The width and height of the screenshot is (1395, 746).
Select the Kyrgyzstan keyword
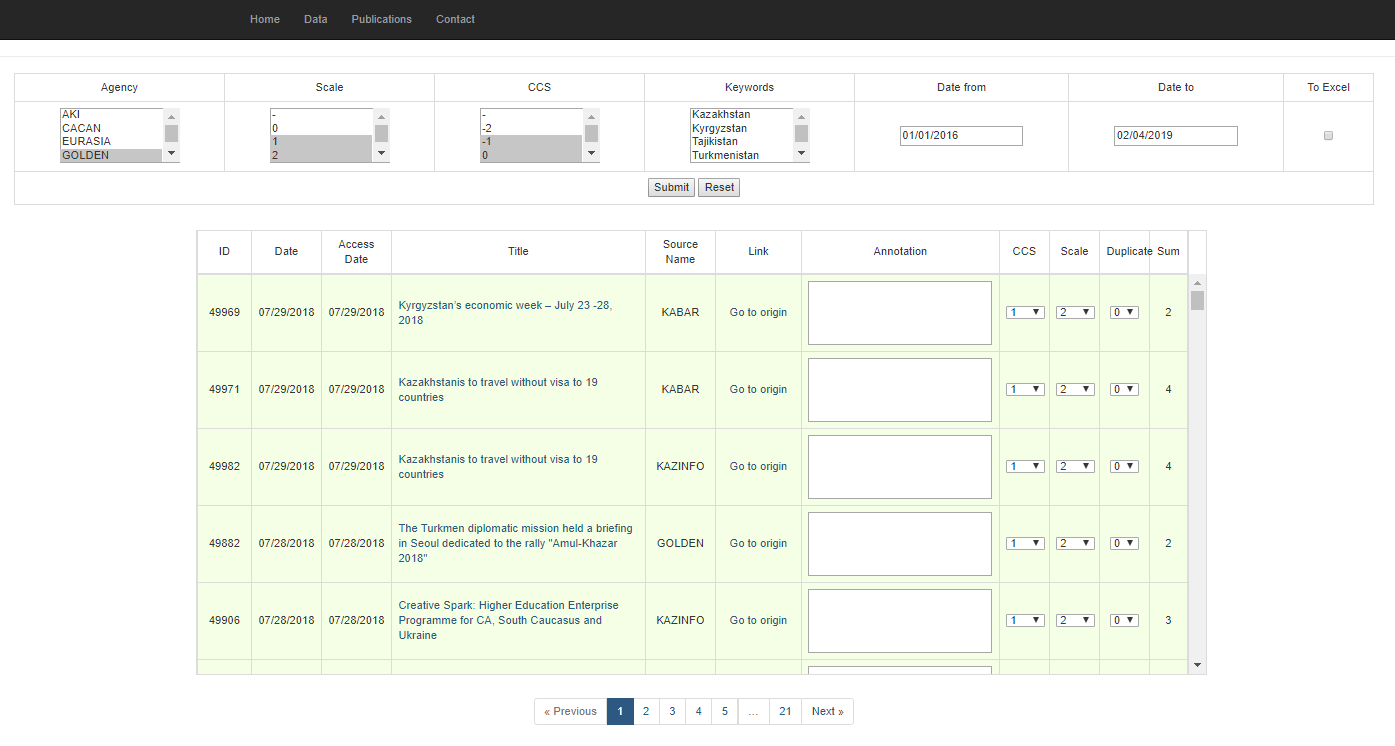(x=741, y=128)
